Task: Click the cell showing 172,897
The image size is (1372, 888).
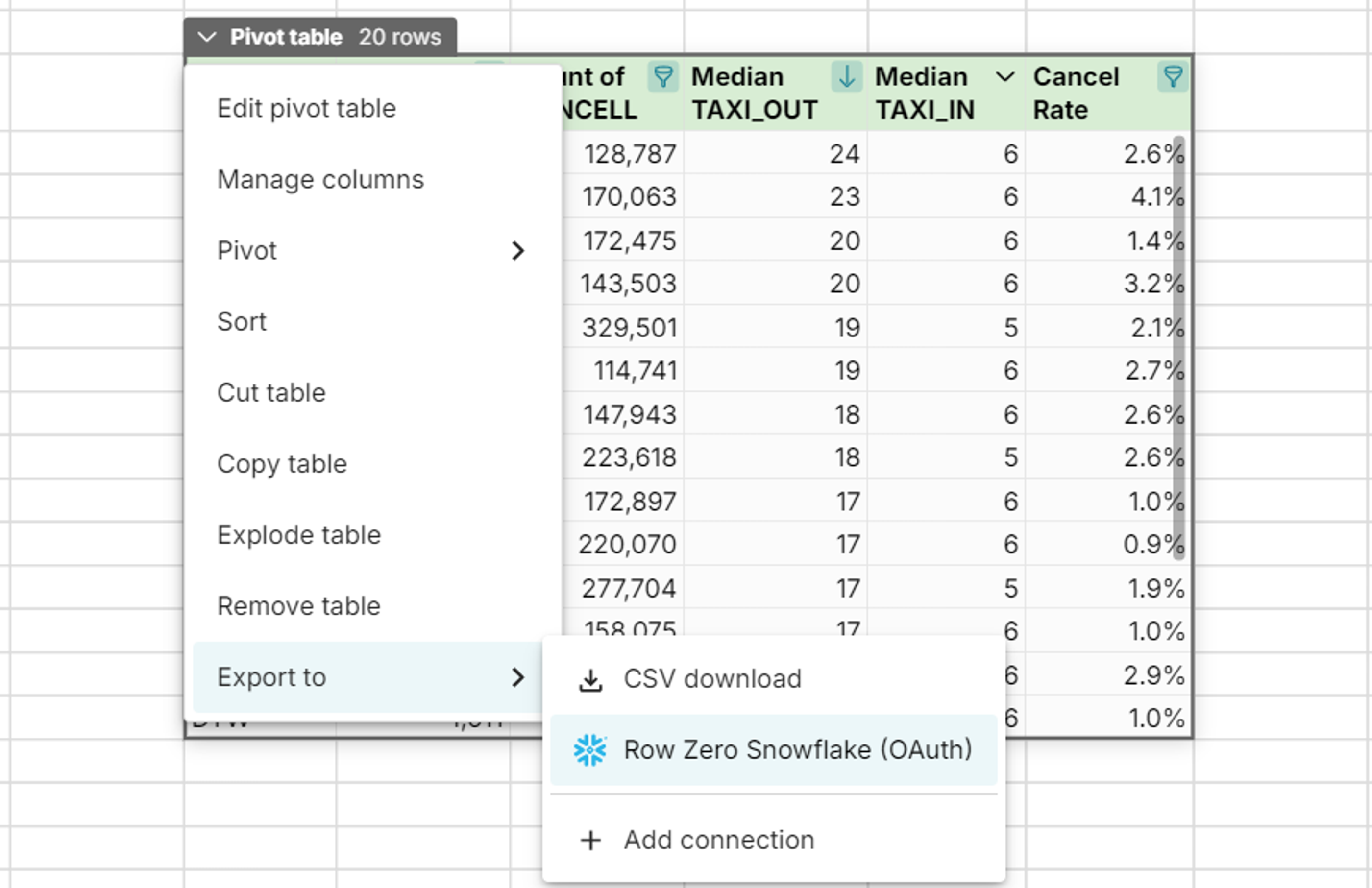Action: 624,501
